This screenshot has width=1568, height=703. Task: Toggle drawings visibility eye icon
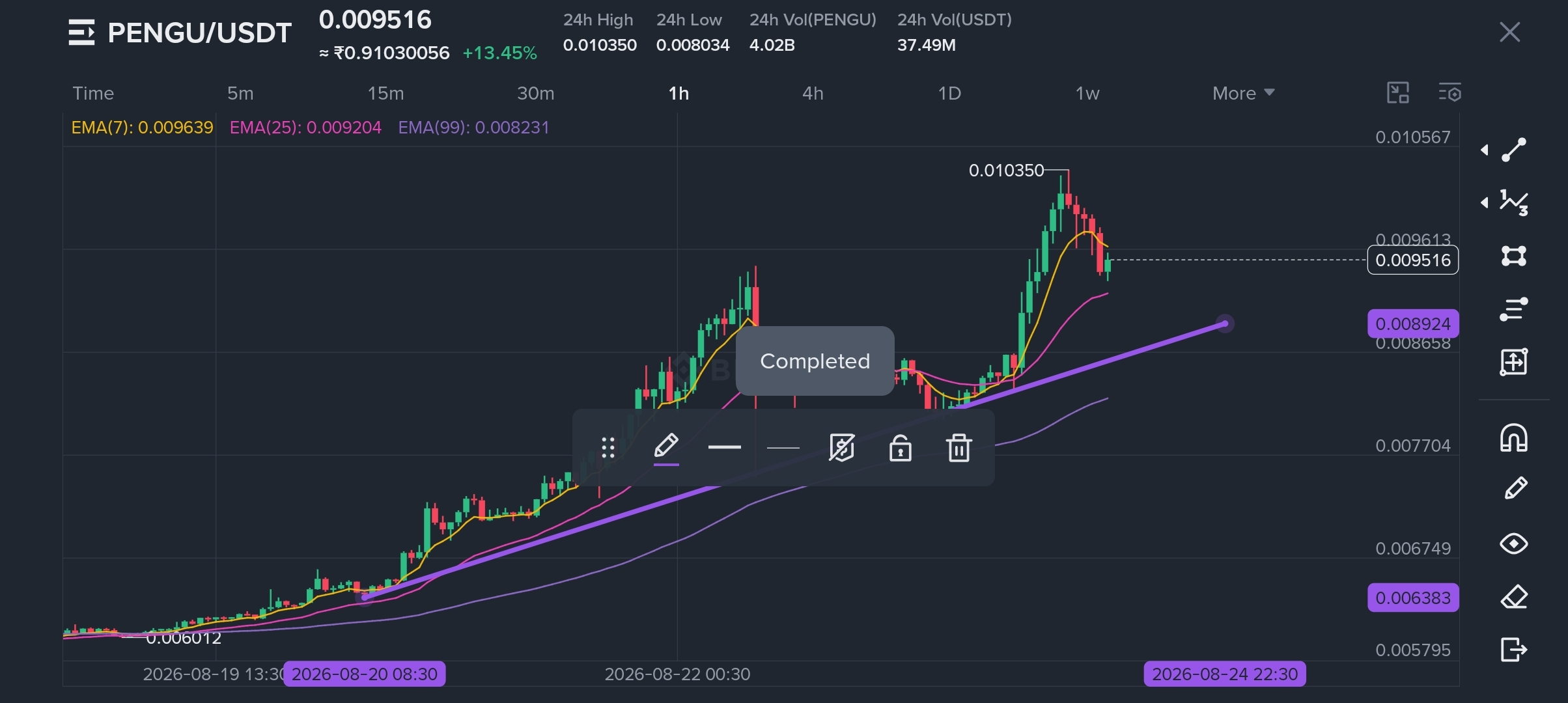1514,544
